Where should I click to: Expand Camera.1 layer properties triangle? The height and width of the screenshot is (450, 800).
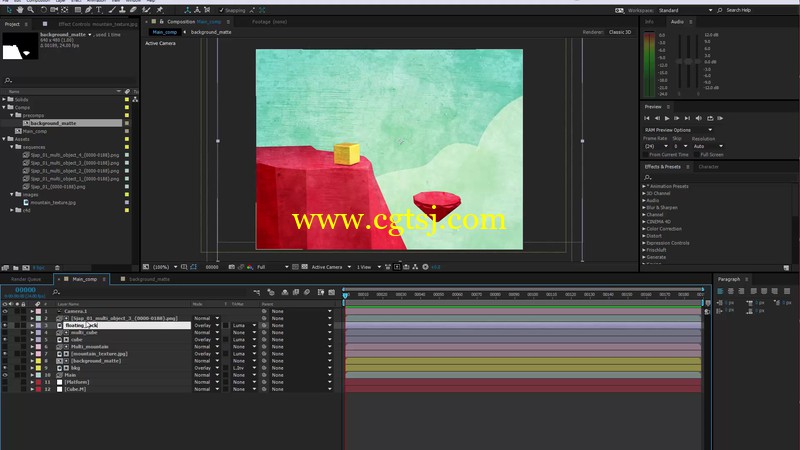(32, 311)
